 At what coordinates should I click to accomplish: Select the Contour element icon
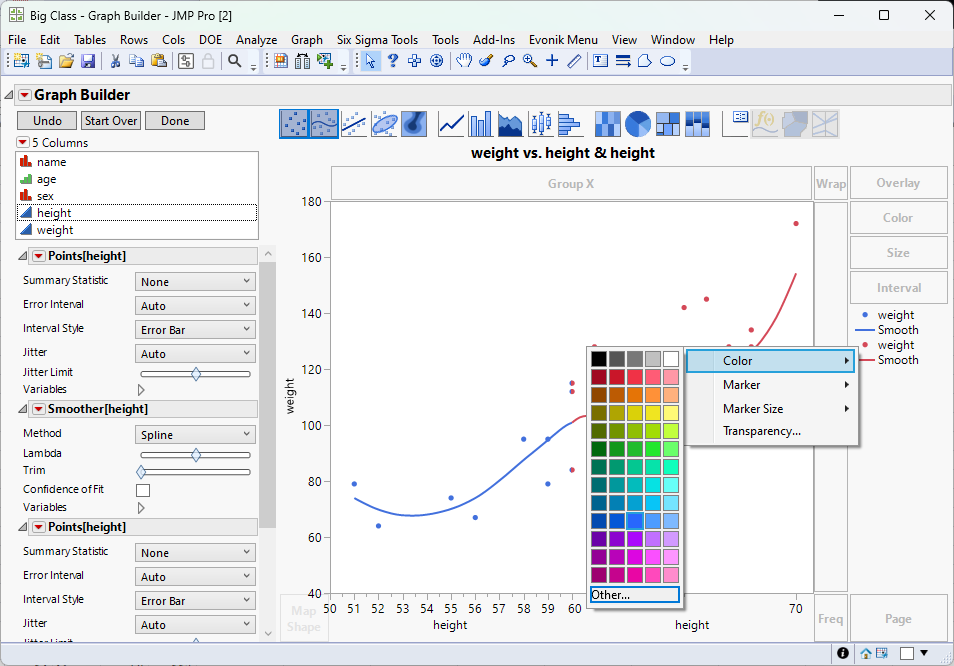(415, 124)
